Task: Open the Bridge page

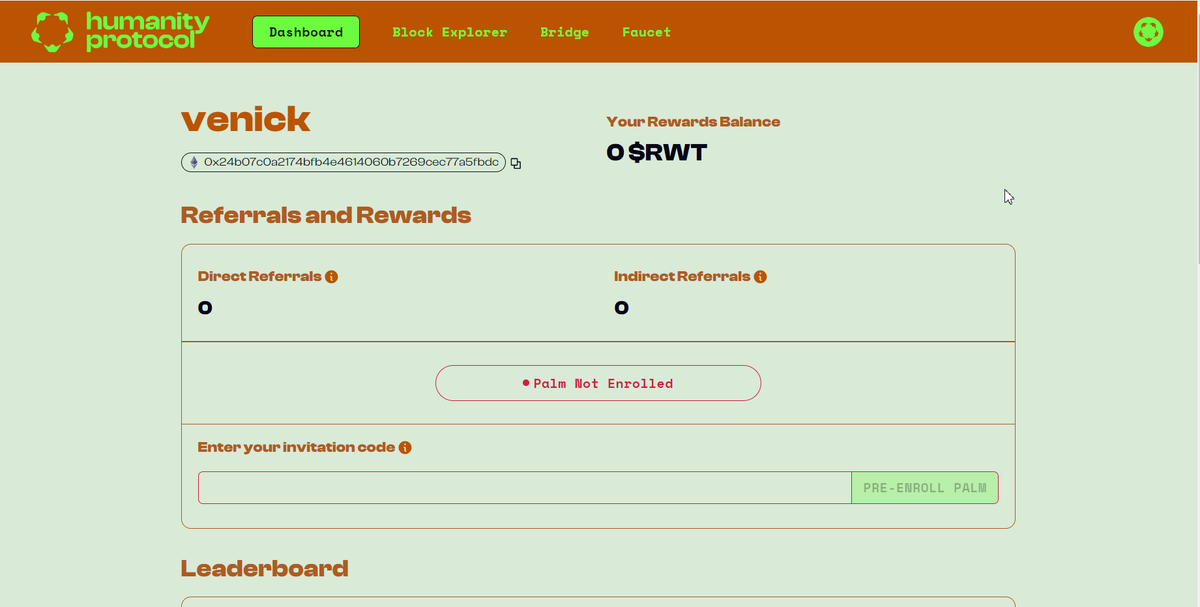Action: (565, 32)
